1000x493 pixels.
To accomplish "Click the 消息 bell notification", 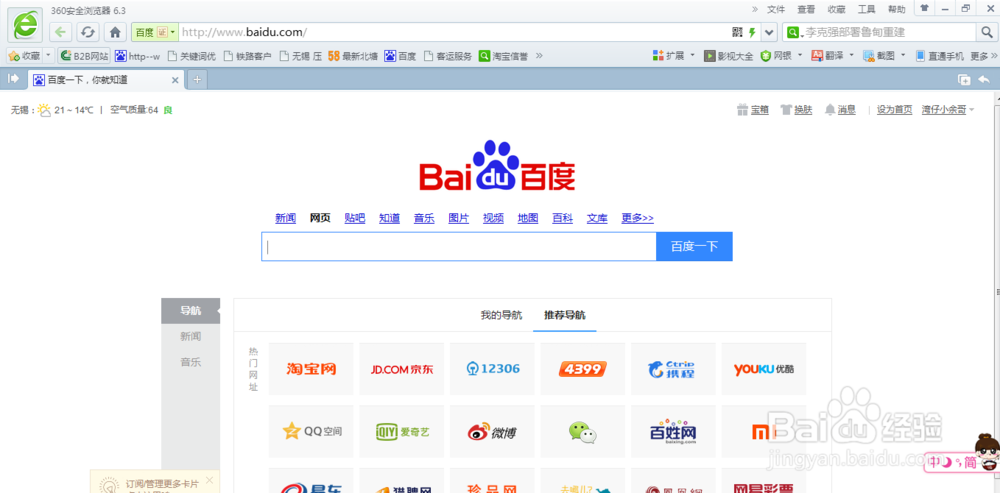I will tap(839, 110).
